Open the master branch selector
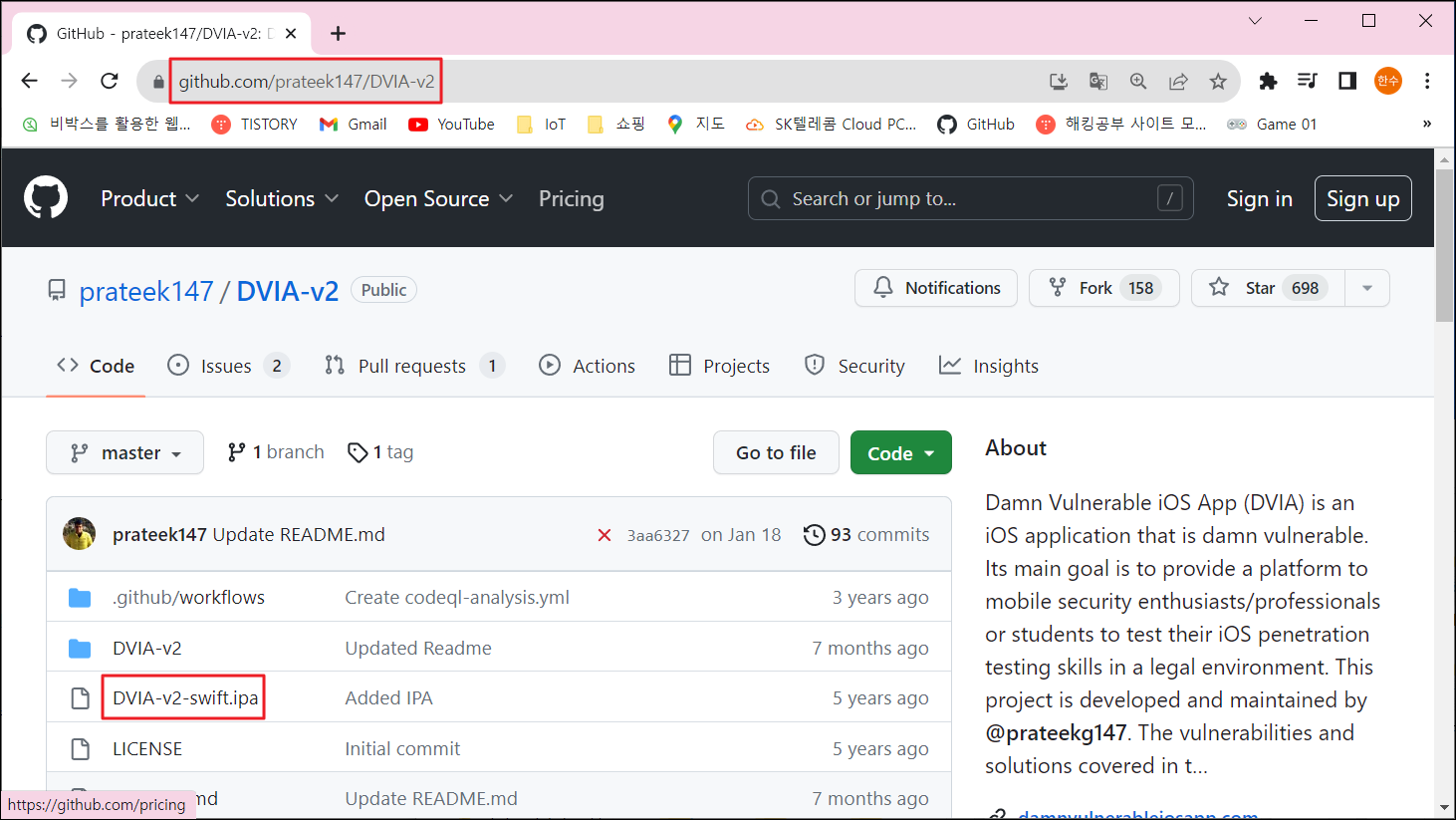Image resolution: width=1456 pixels, height=820 pixels. [x=124, y=452]
